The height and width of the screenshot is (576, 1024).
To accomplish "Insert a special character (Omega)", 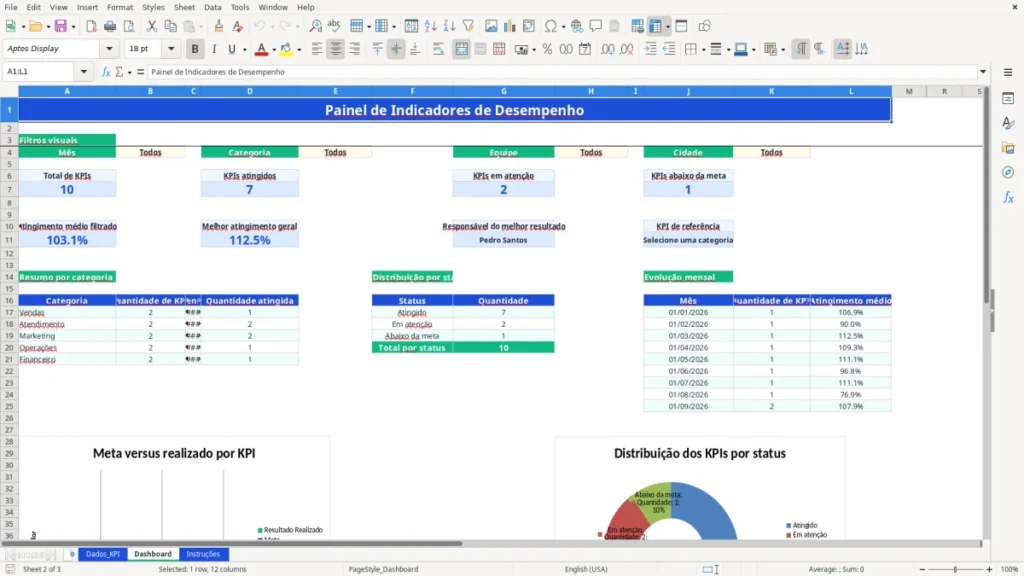I will point(551,26).
